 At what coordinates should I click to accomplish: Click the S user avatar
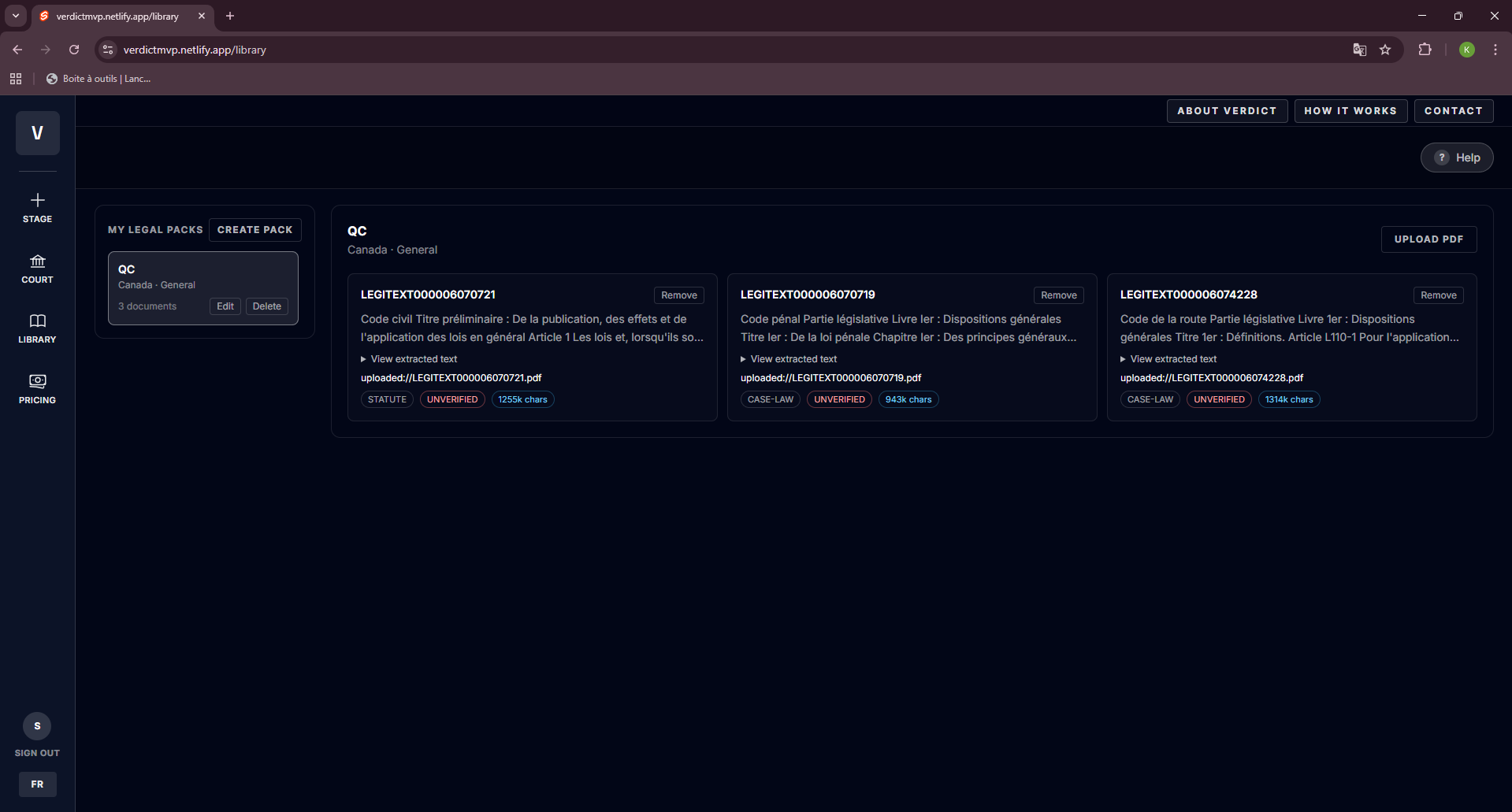pyautogui.click(x=37, y=726)
